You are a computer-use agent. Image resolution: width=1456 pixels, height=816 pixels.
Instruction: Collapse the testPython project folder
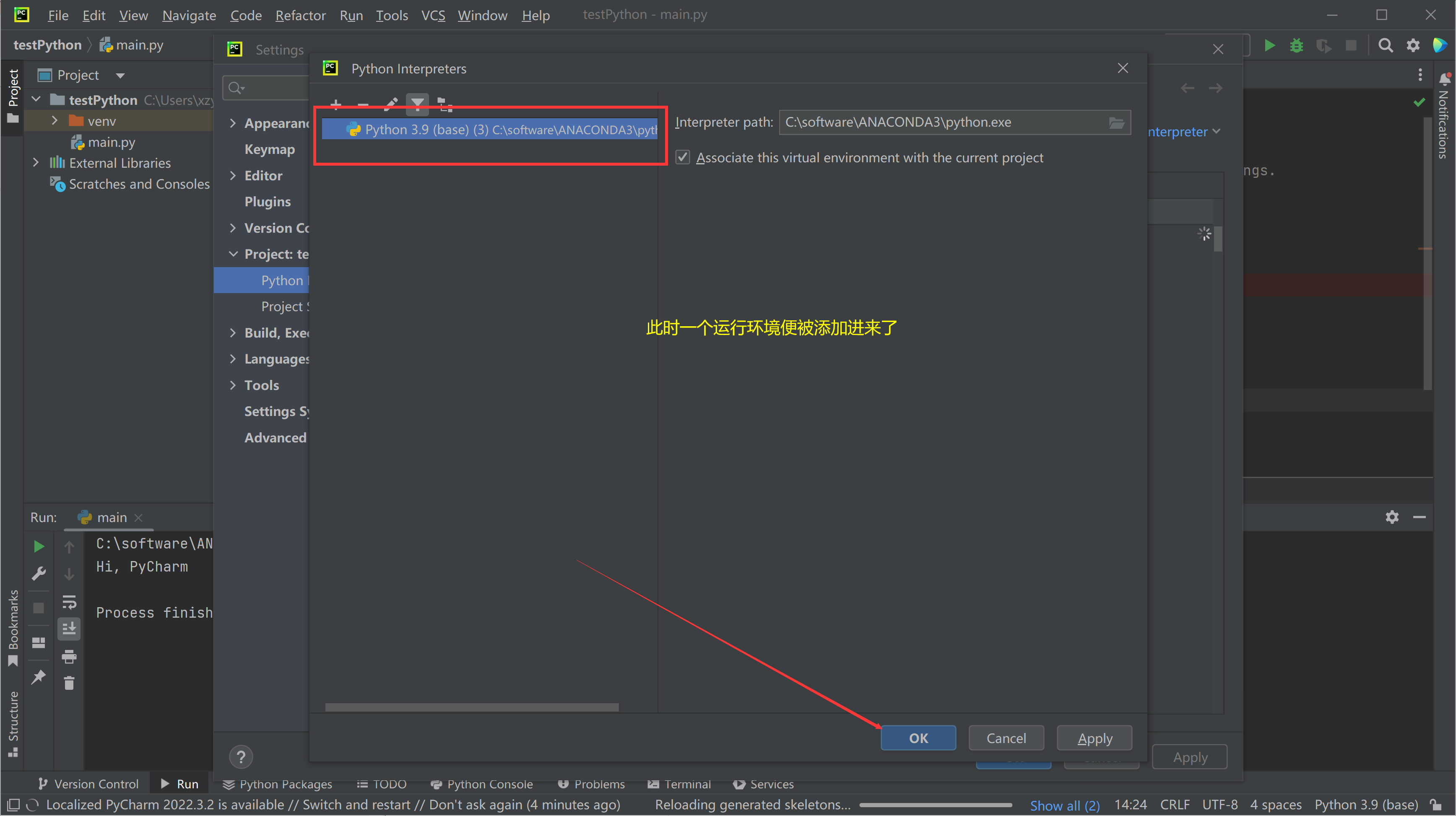click(36, 100)
